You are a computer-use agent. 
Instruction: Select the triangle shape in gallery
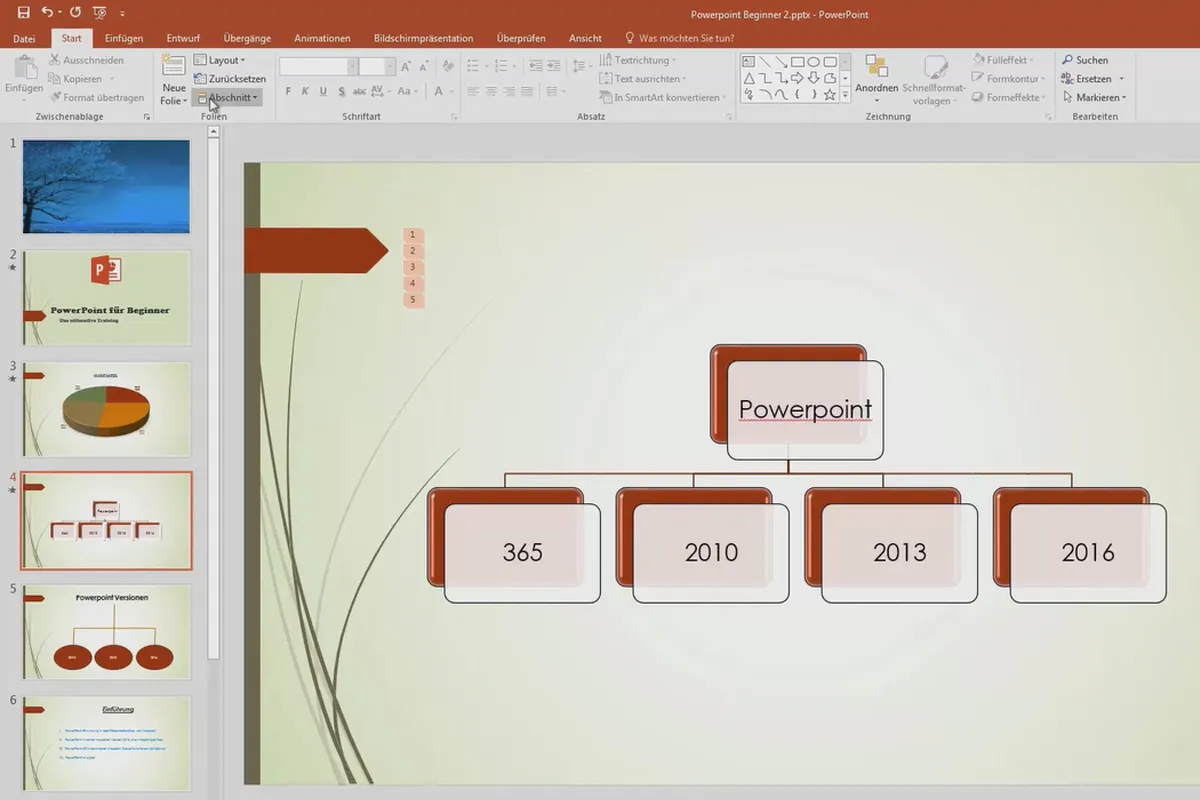point(749,78)
